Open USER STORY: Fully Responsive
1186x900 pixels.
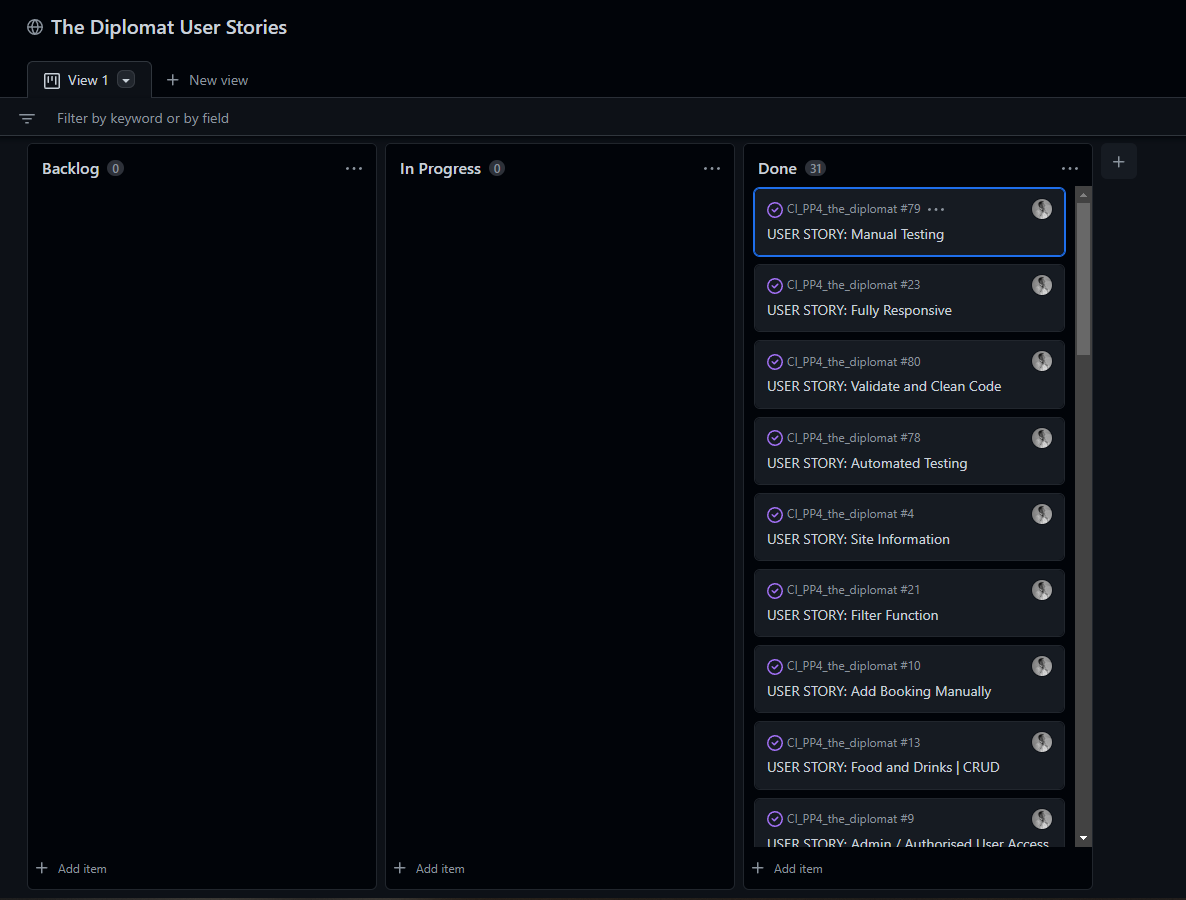tap(859, 310)
